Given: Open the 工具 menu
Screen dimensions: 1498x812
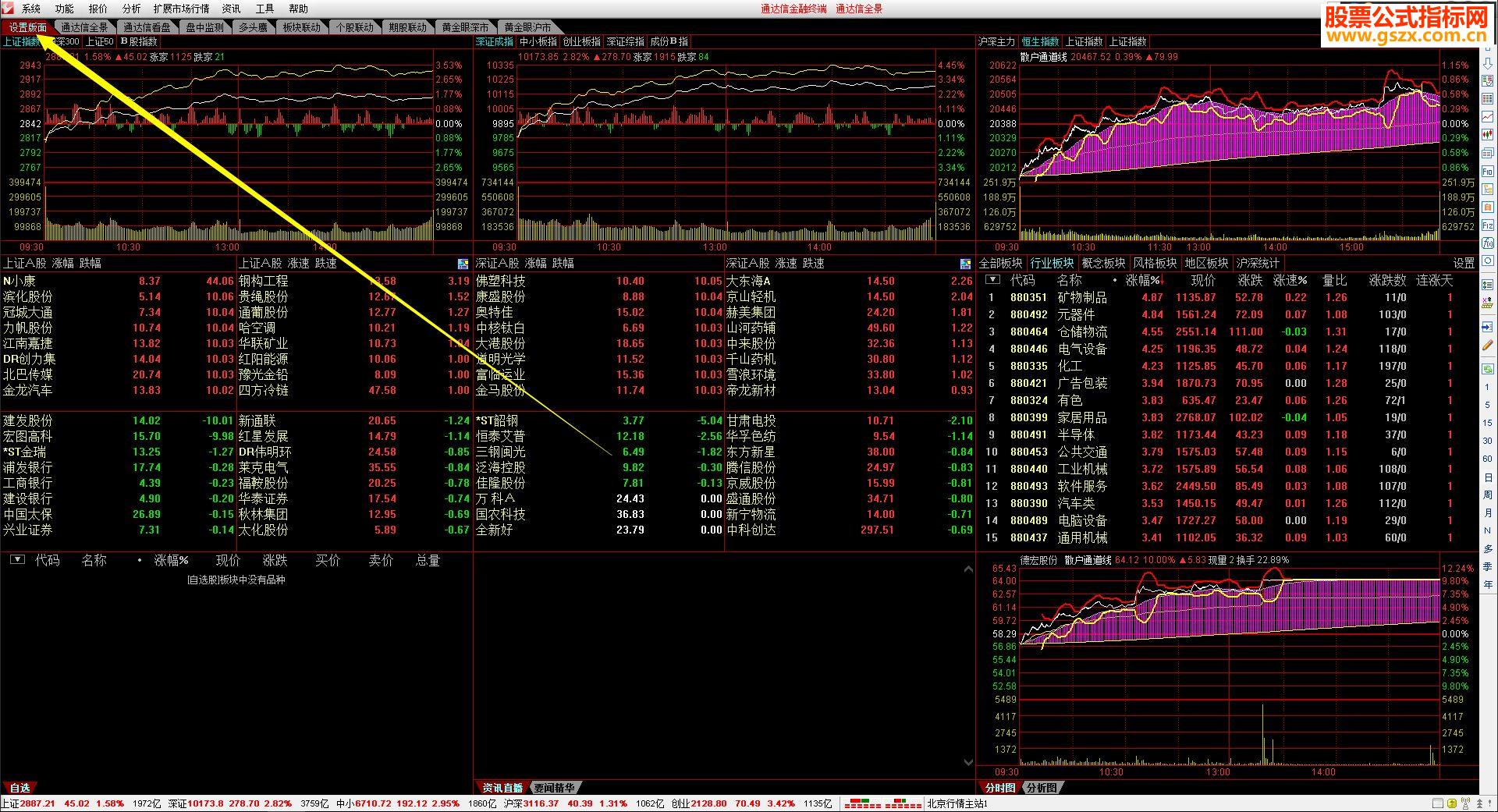Looking at the screenshot, I should click(x=265, y=9).
